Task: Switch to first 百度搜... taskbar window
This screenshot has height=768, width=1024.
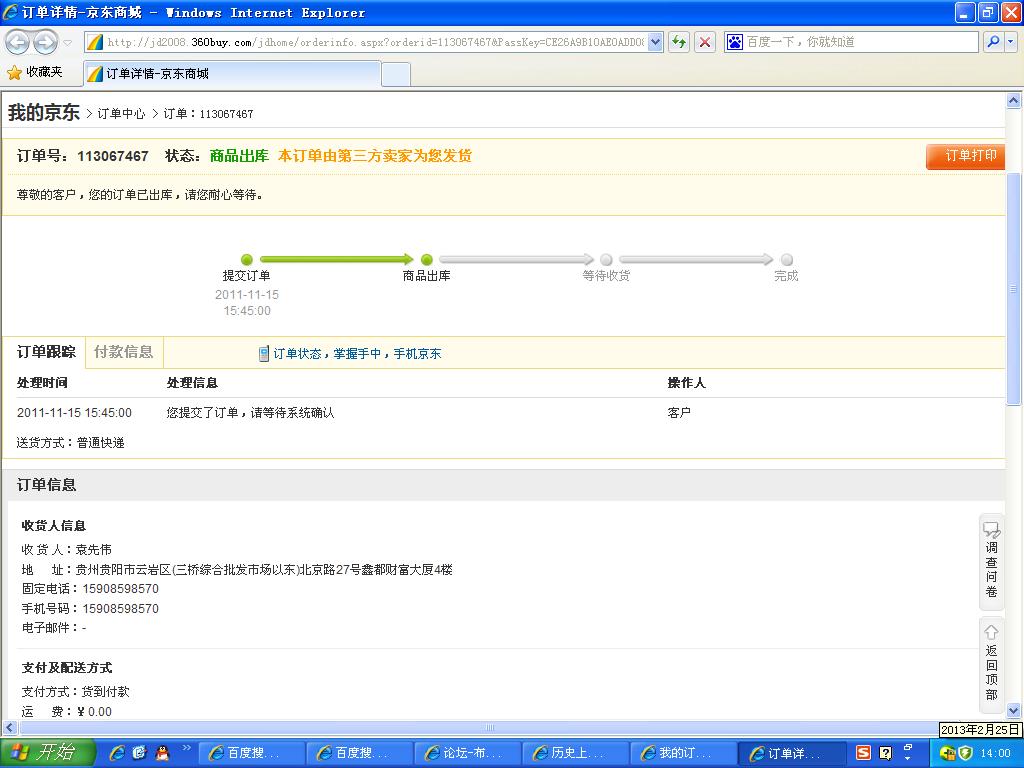Action: 251,754
